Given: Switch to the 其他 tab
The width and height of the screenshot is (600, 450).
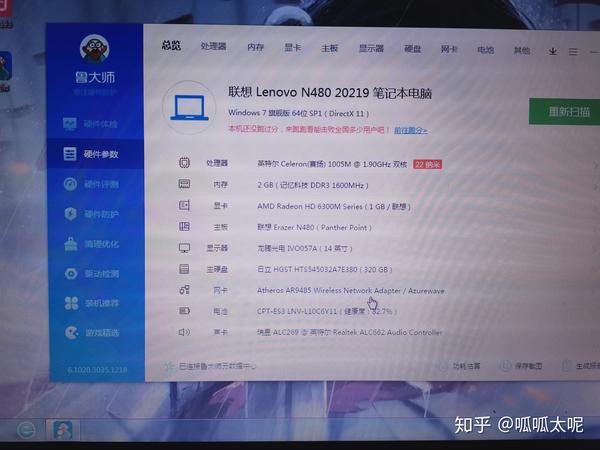Looking at the screenshot, I should [x=522, y=50].
